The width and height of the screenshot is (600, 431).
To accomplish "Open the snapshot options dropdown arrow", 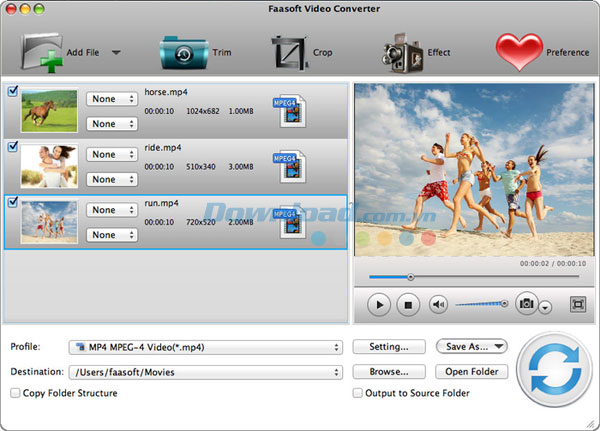I will [x=545, y=307].
